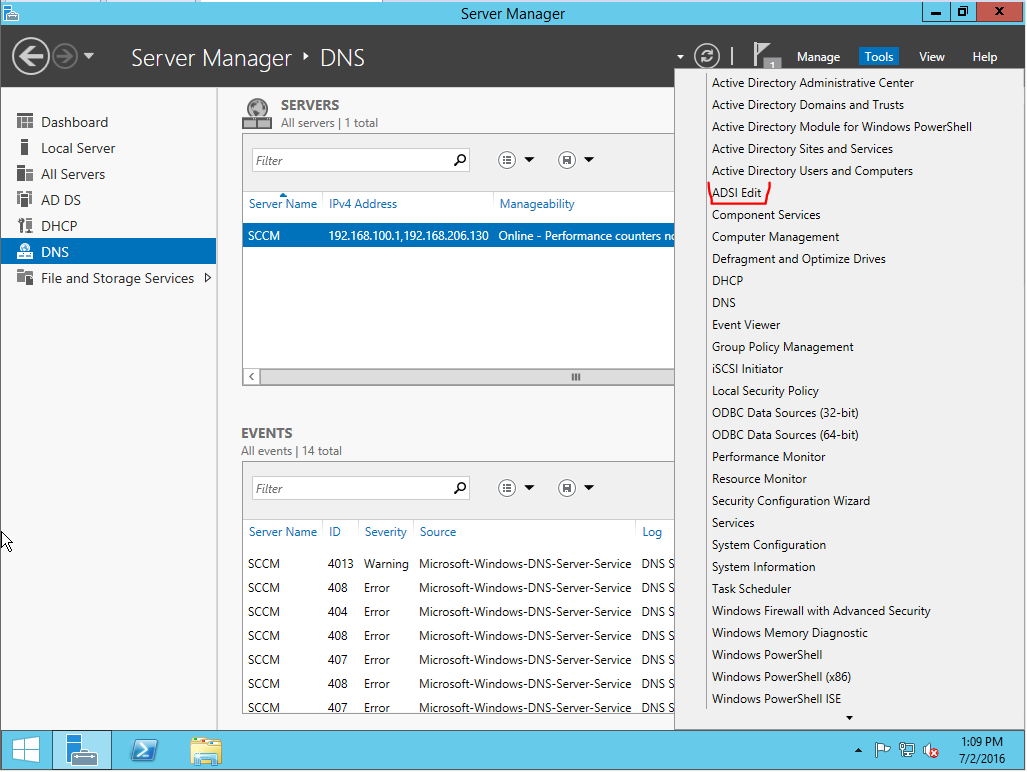Screen dimensions: 1027x772
Task: Expand Events saved queries dropdown arrow
Action: (589, 488)
